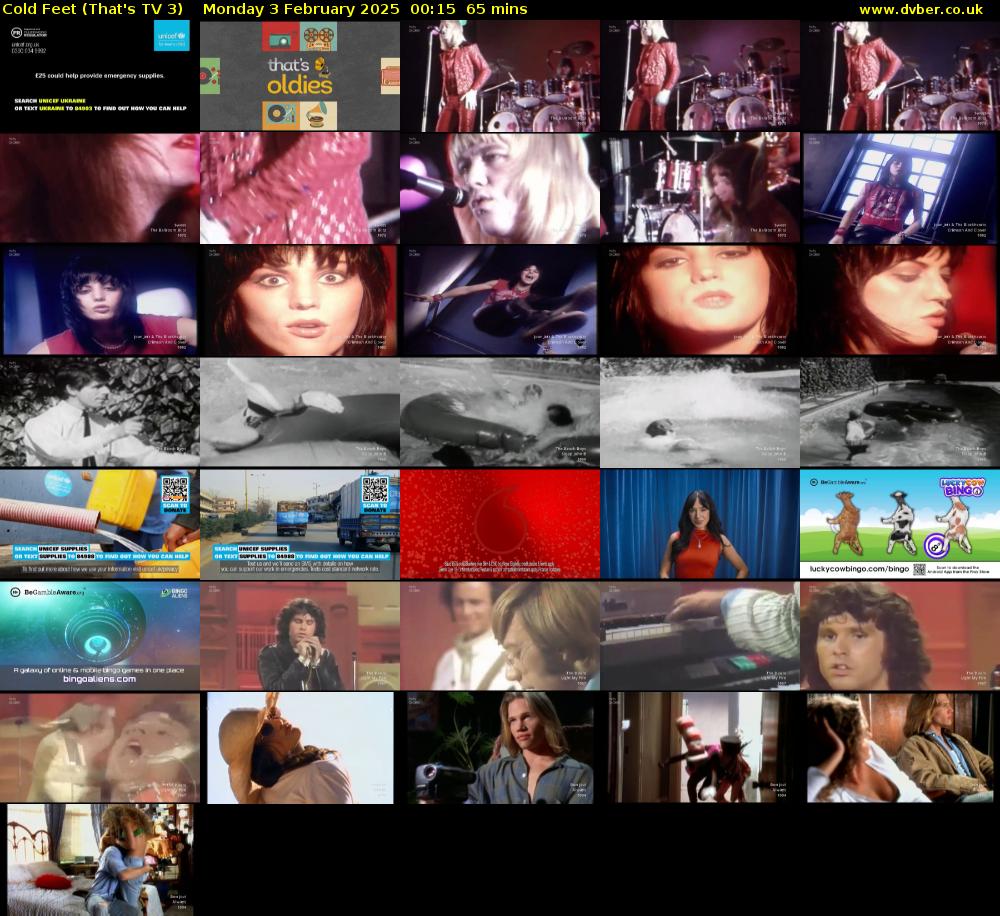Click the BeGambleAware logo on Bingo Aliens thumbnail
The height and width of the screenshot is (916, 1000).
point(47,593)
